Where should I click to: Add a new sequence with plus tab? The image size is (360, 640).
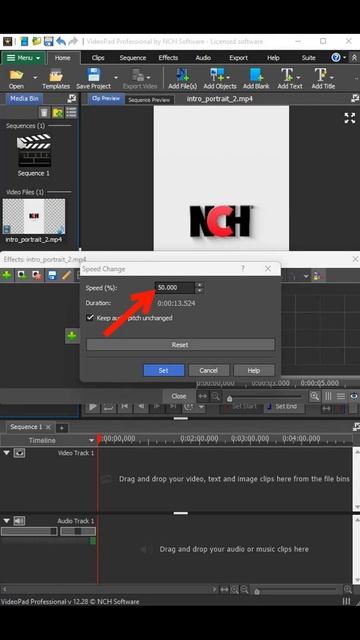[x=62, y=428]
